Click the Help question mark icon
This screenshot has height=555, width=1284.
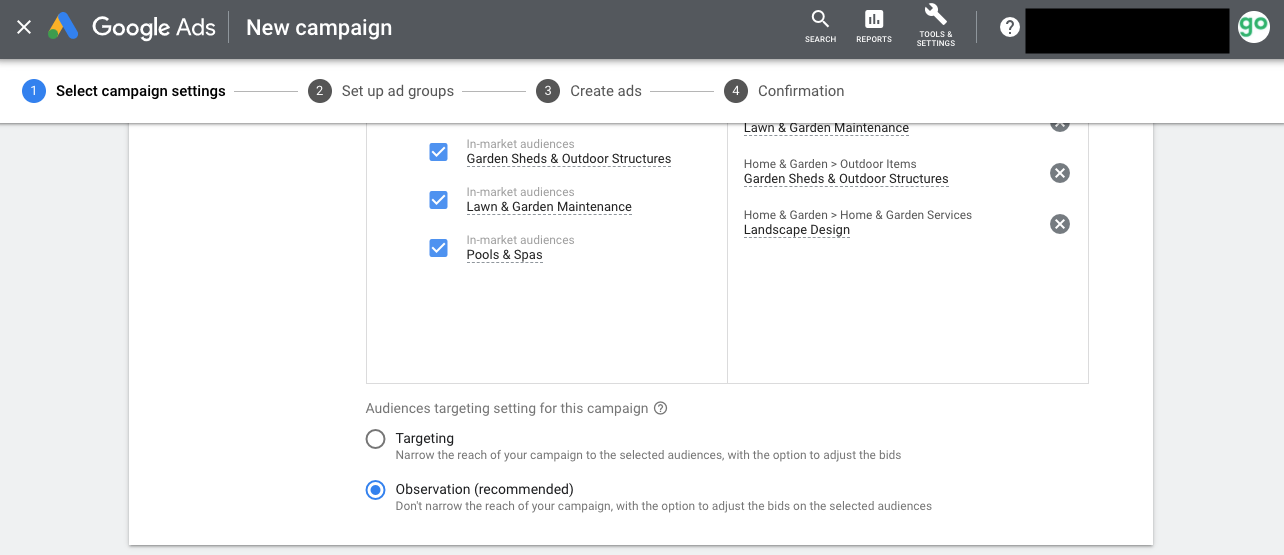coord(1010,27)
